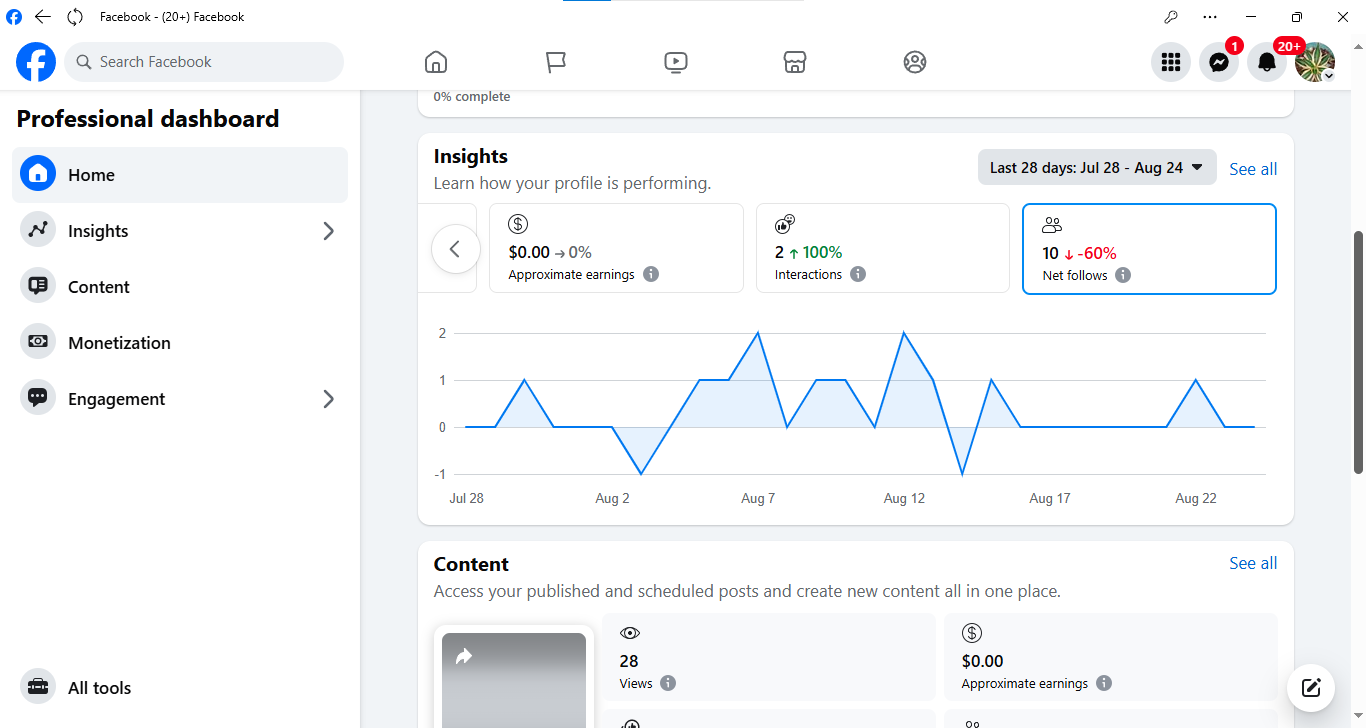The height and width of the screenshot is (728, 1366).
Task: Click the Facebook logo
Action: (x=36, y=62)
